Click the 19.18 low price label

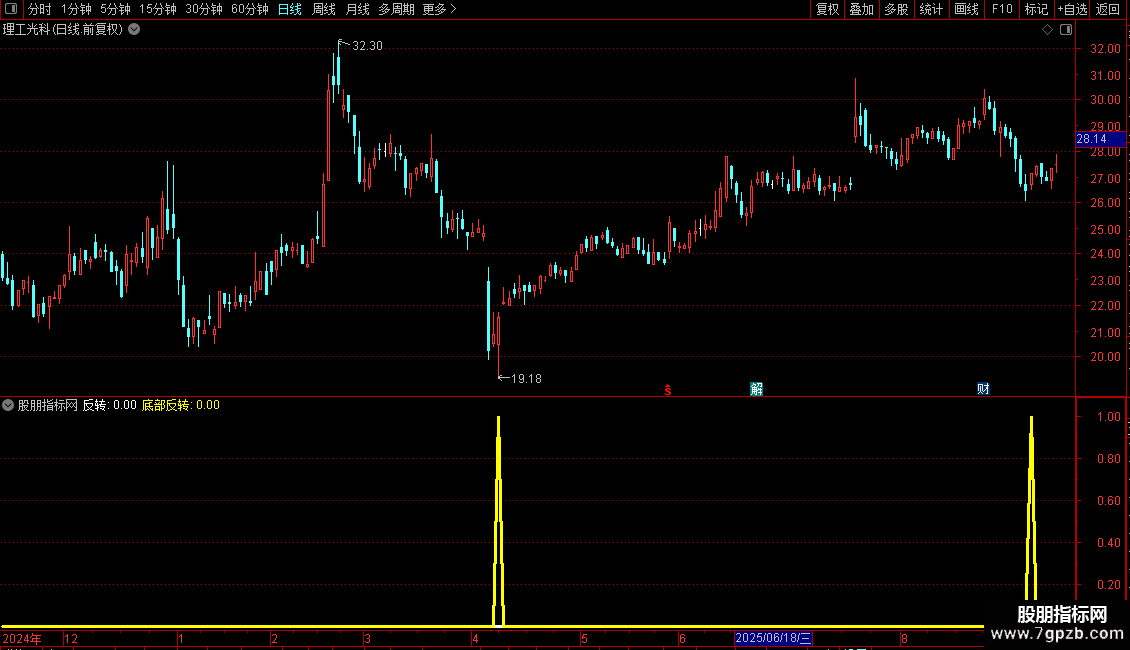pyautogui.click(x=526, y=379)
